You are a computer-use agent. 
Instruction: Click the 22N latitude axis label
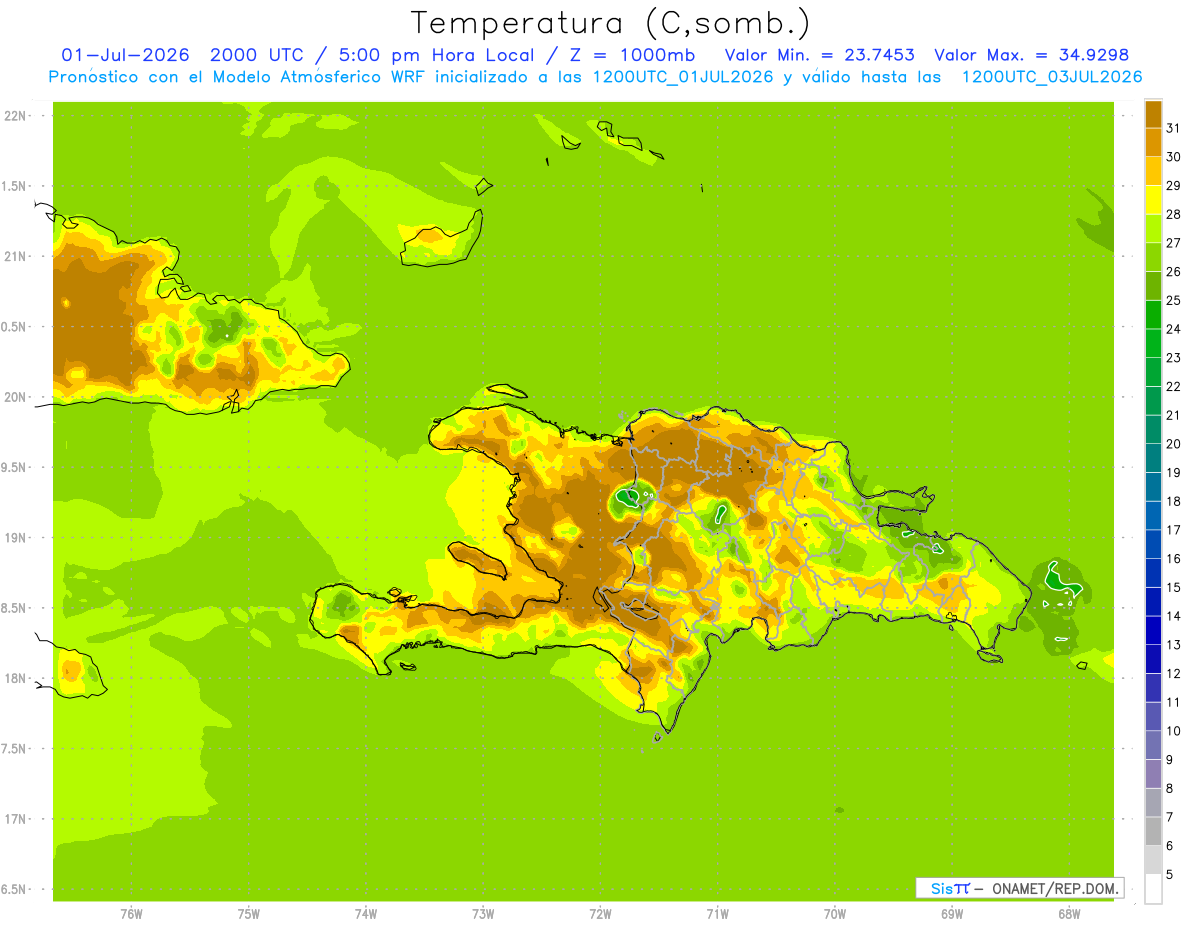coord(15,116)
